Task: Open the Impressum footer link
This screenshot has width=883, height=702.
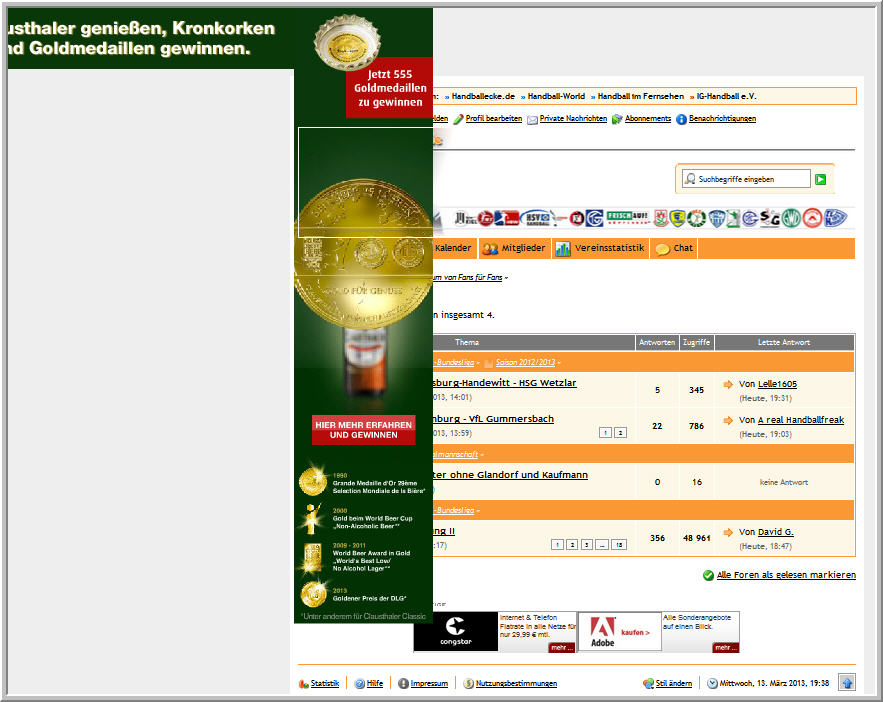Action: [428, 684]
